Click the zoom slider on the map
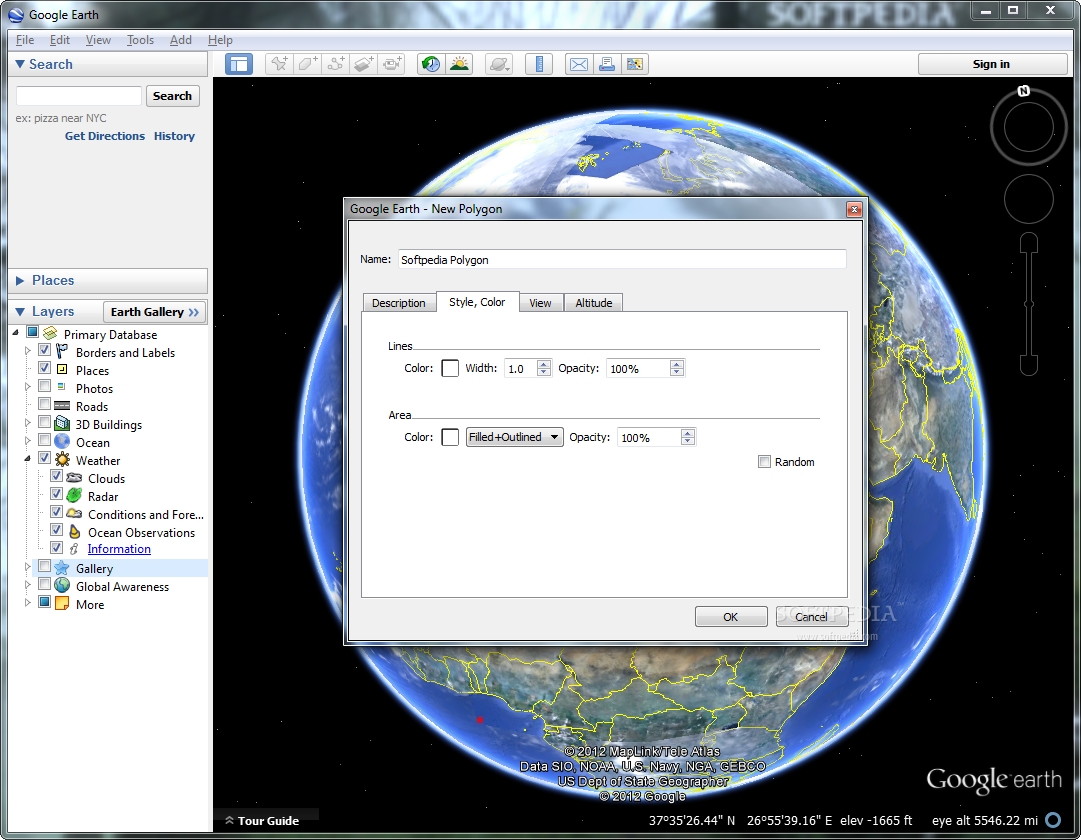The width and height of the screenshot is (1081, 840). tap(1029, 304)
